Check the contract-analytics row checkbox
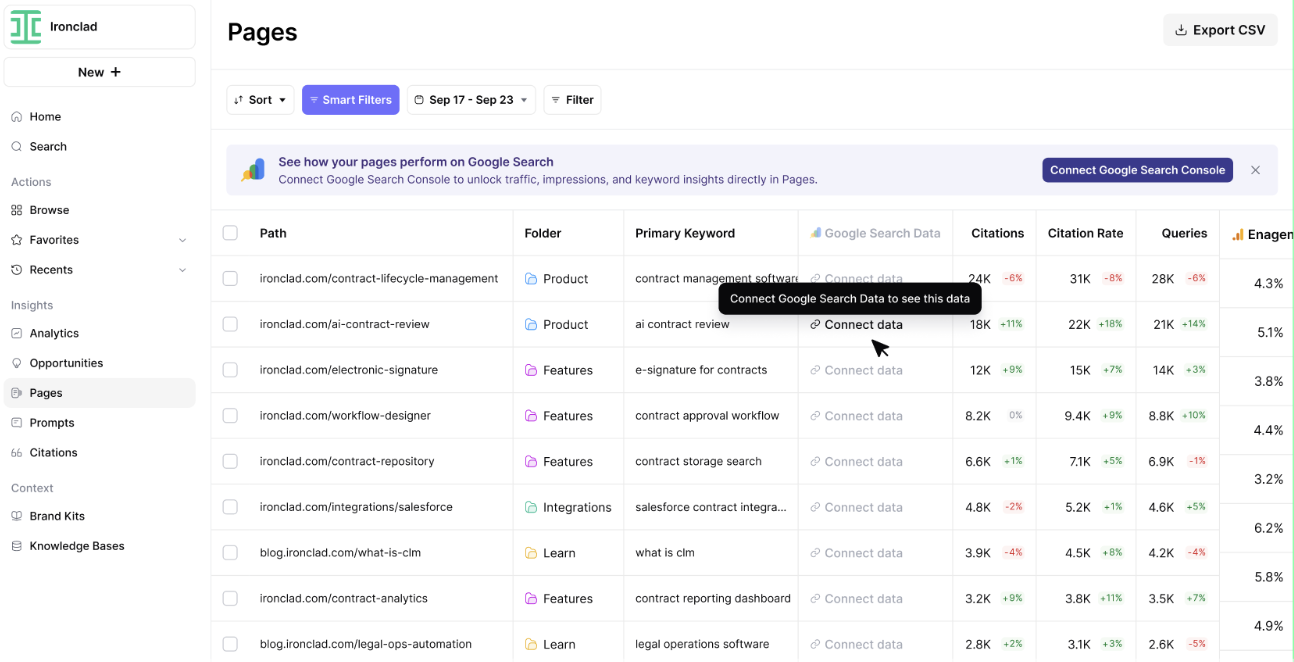 (230, 599)
